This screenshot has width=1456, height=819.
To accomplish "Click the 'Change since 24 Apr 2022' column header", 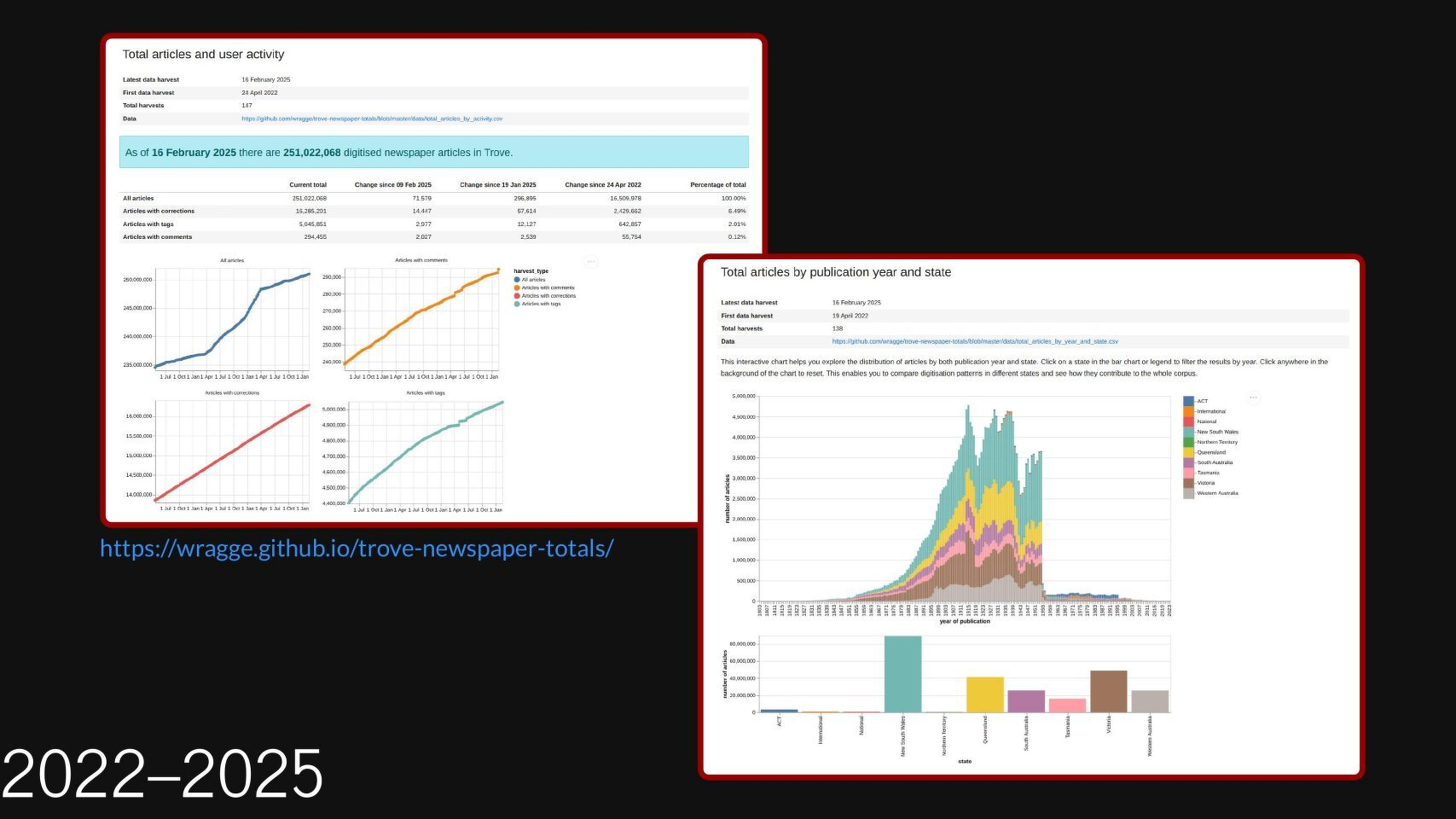I will click(603, 185).
